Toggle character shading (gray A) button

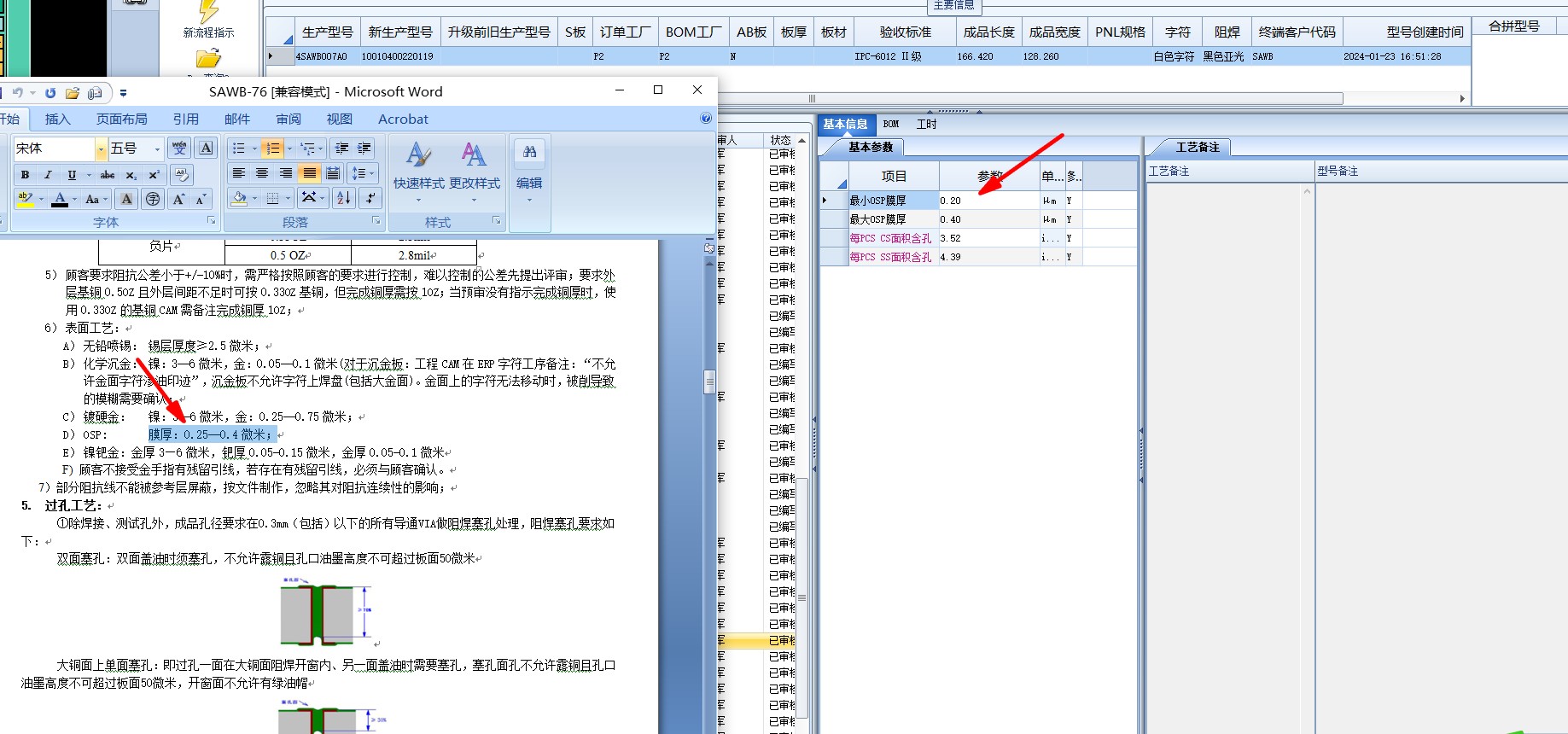tap(126, 199)
